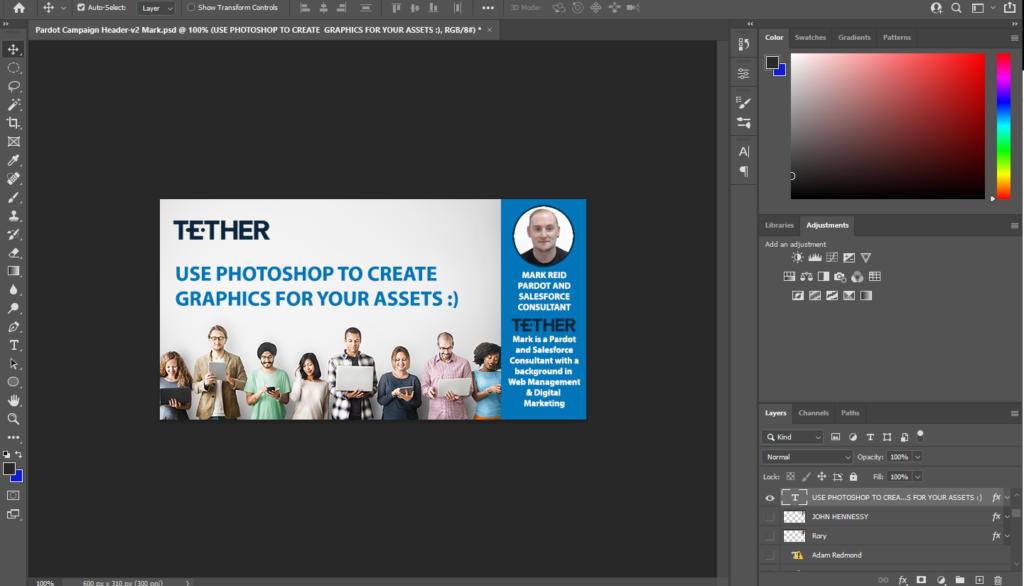Screen dimensions: 1024x586
Task: Switch to the Channels tab
Action: coord(813,414)
